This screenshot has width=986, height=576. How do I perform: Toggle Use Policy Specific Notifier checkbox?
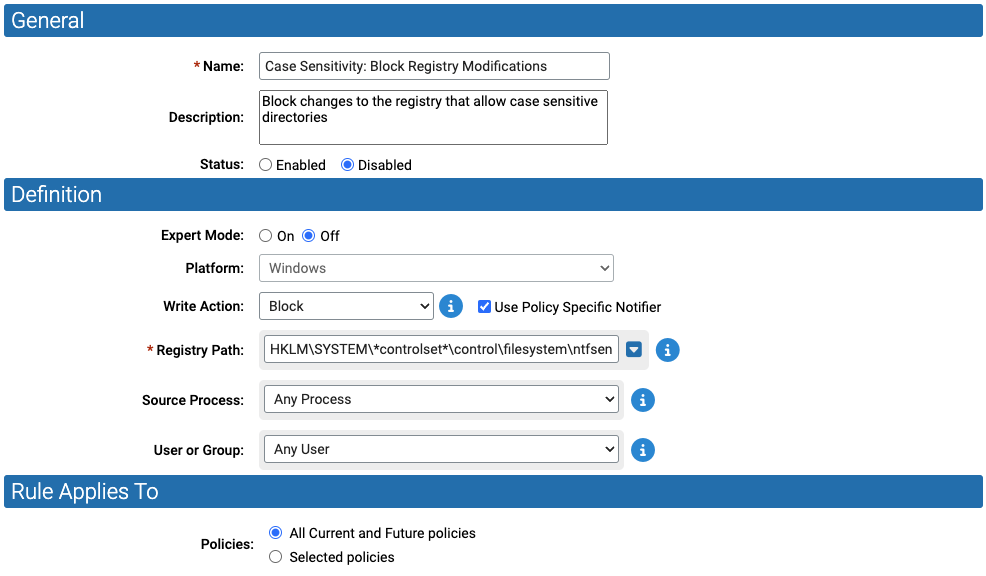484,307
